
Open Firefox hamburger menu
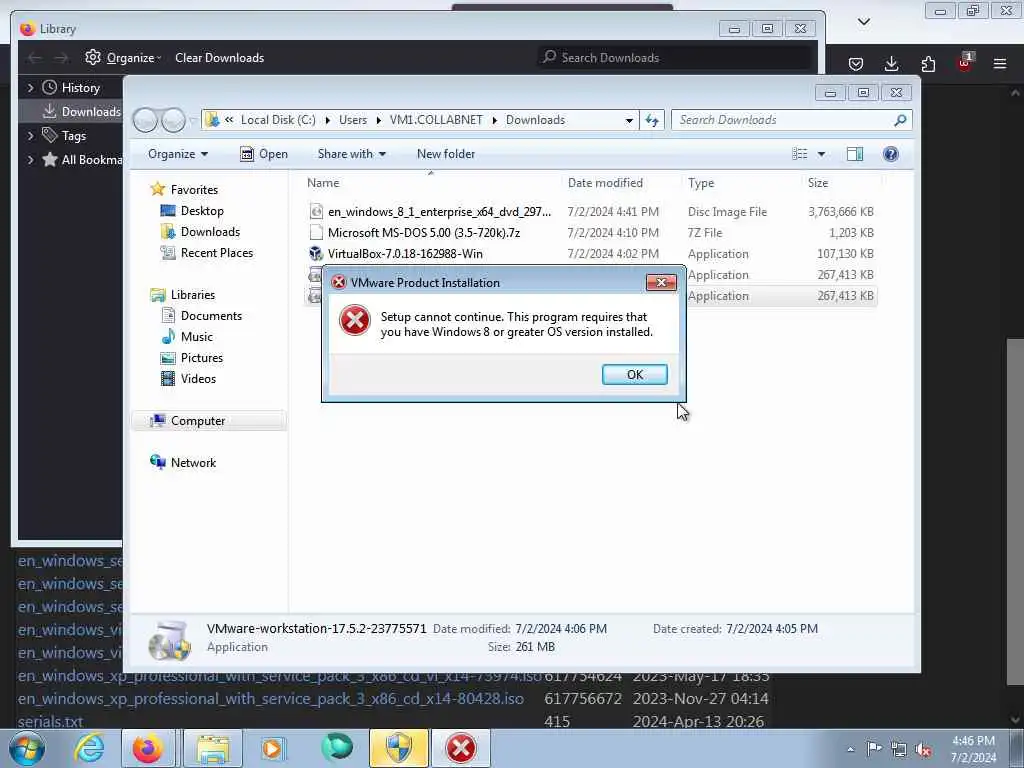pos(1000,63)
